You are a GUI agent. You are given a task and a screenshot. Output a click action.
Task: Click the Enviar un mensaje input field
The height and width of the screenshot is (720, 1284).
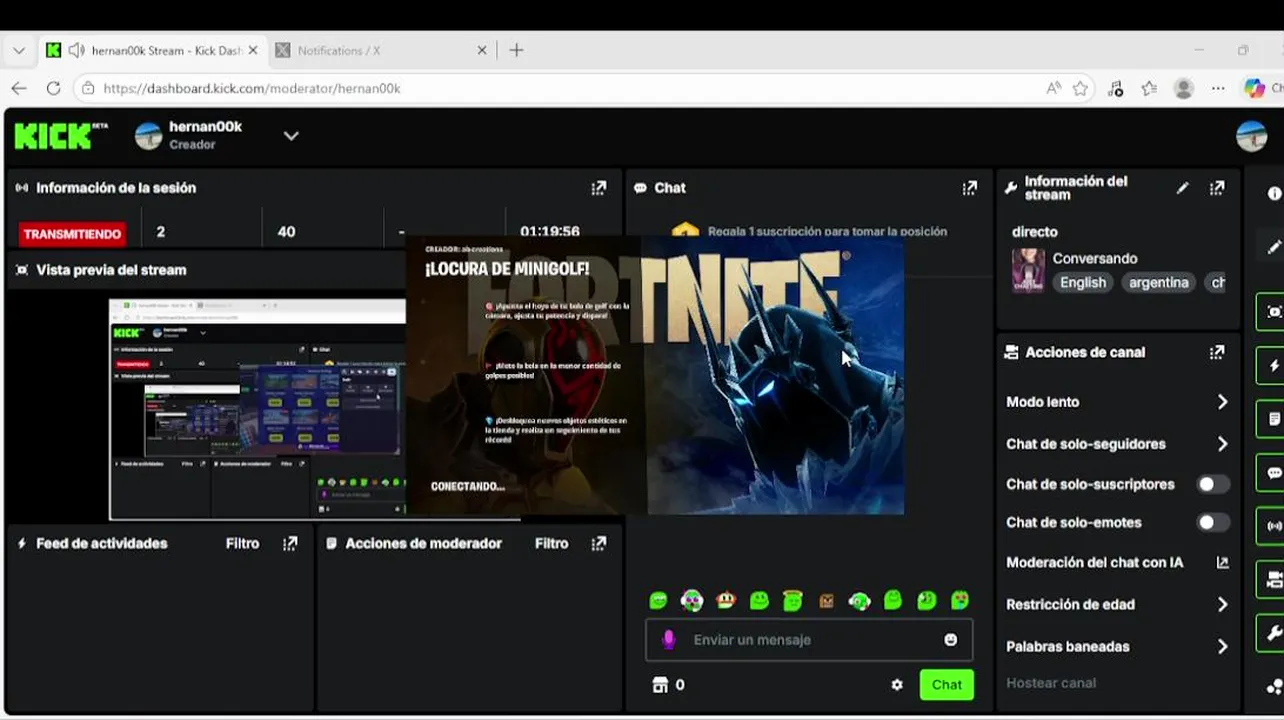(x=808, y=640)
